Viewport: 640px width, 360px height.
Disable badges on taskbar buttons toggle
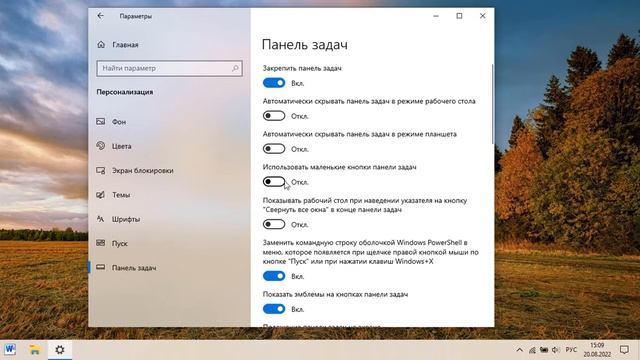click(x=274, y=309)
